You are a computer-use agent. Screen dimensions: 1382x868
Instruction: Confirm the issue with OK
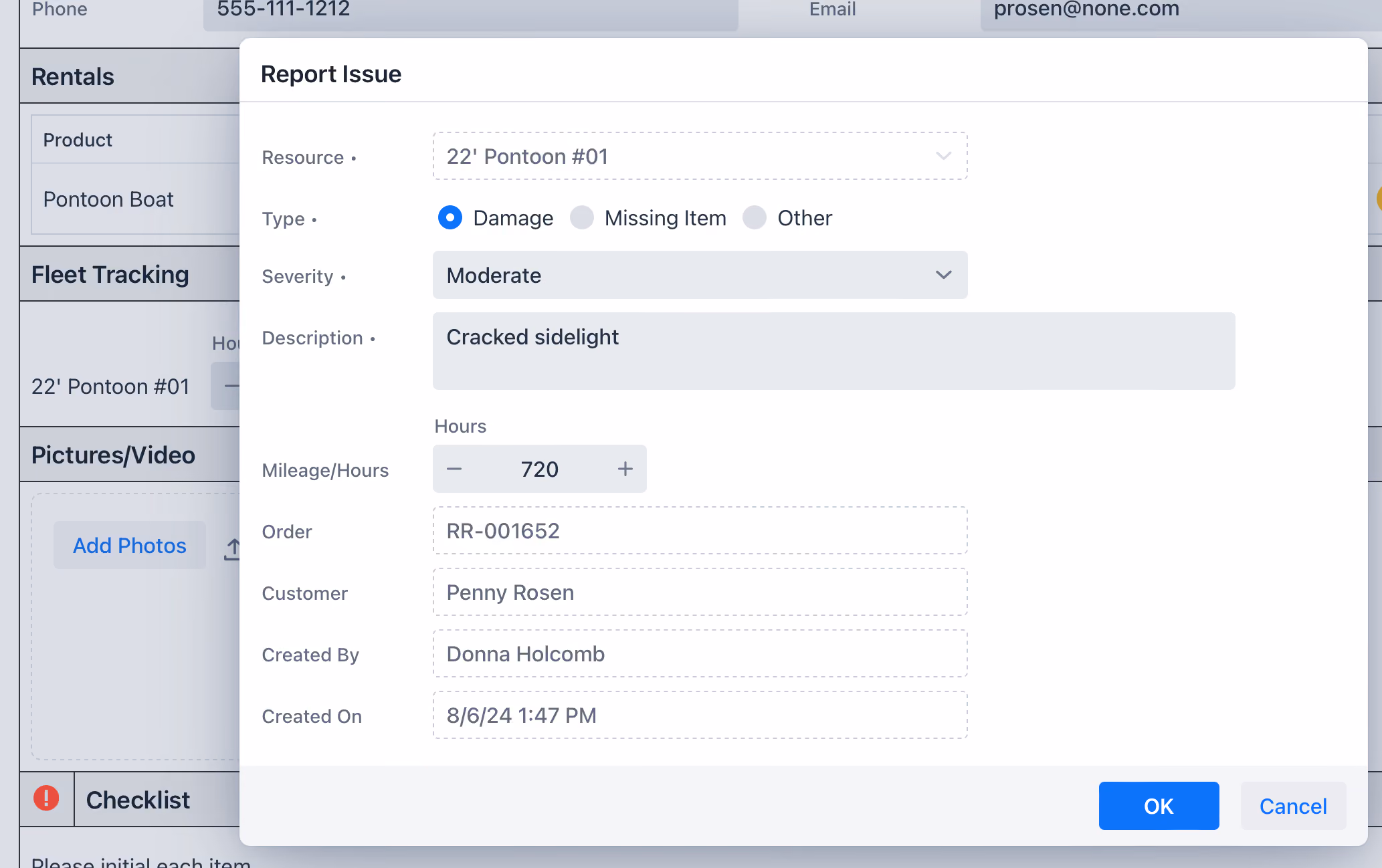click(1159, 806)
